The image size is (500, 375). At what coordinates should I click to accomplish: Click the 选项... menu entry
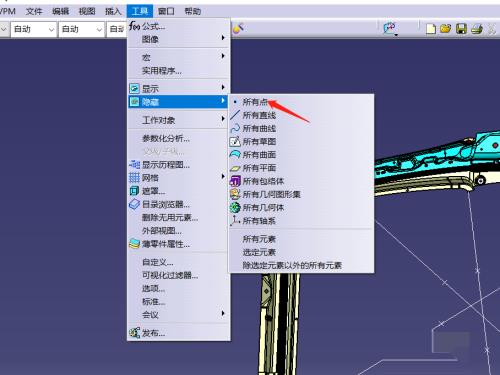click(153, 289)
